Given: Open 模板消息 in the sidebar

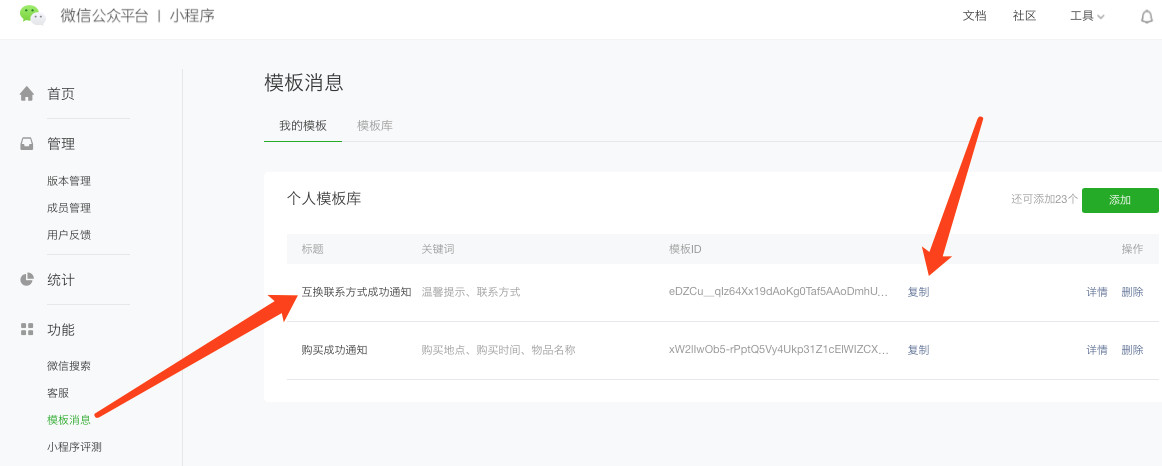Looking at the screenshot, I should point(69,420).
